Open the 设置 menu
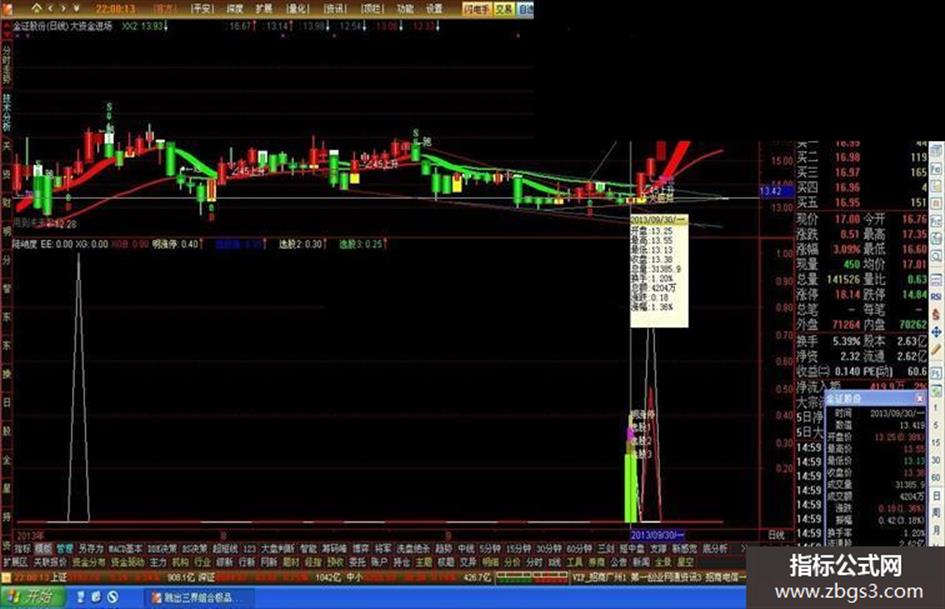Screen dimensions: 945x609 (434, 9)
